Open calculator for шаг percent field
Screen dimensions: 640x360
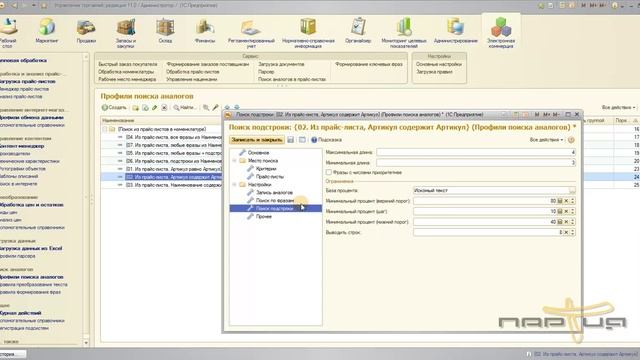[x=560, y=211]
